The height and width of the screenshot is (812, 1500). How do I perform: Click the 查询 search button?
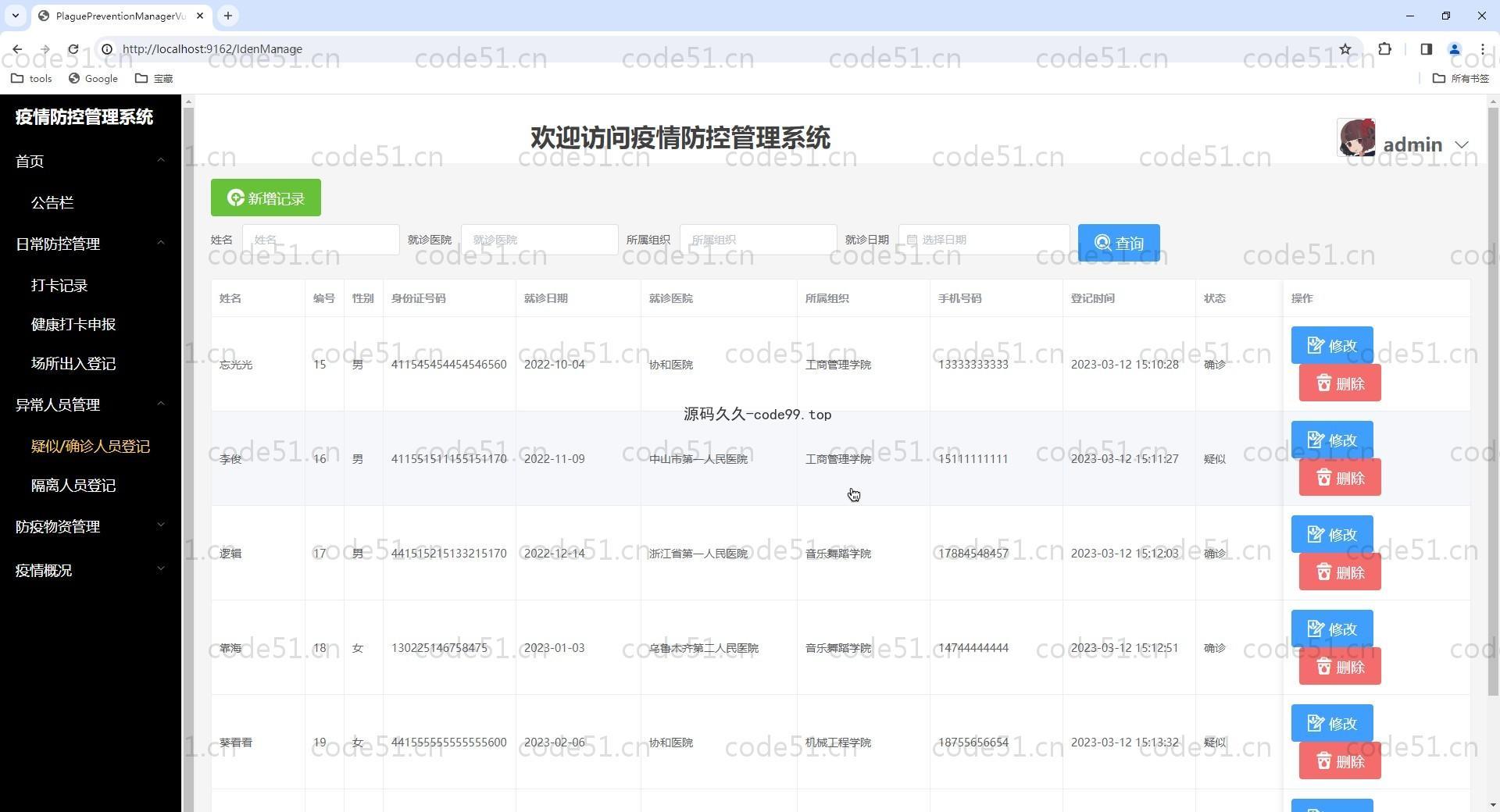pos(1119,243)
